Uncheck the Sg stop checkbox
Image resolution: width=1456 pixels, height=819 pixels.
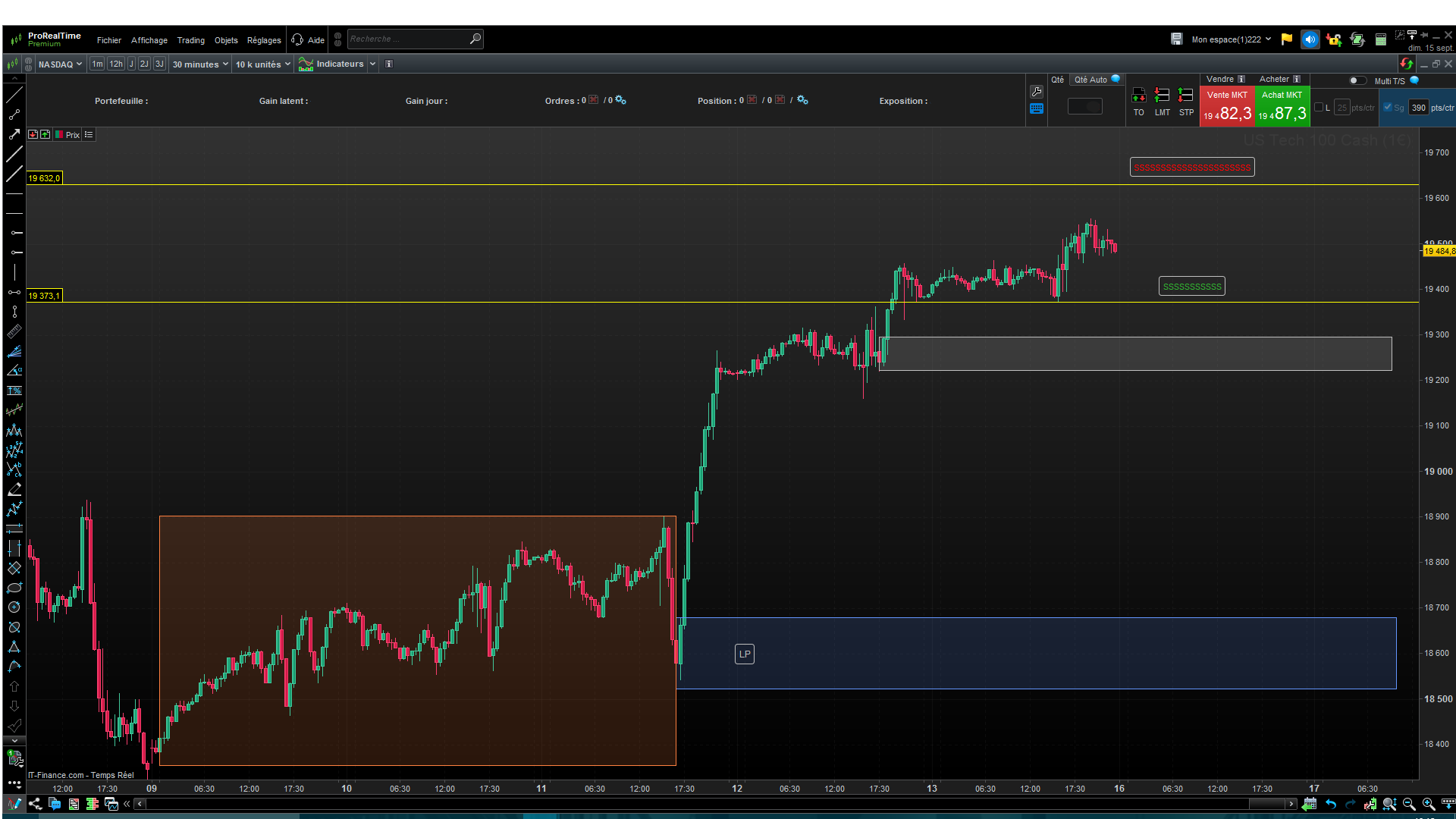tap(1388, 107)
